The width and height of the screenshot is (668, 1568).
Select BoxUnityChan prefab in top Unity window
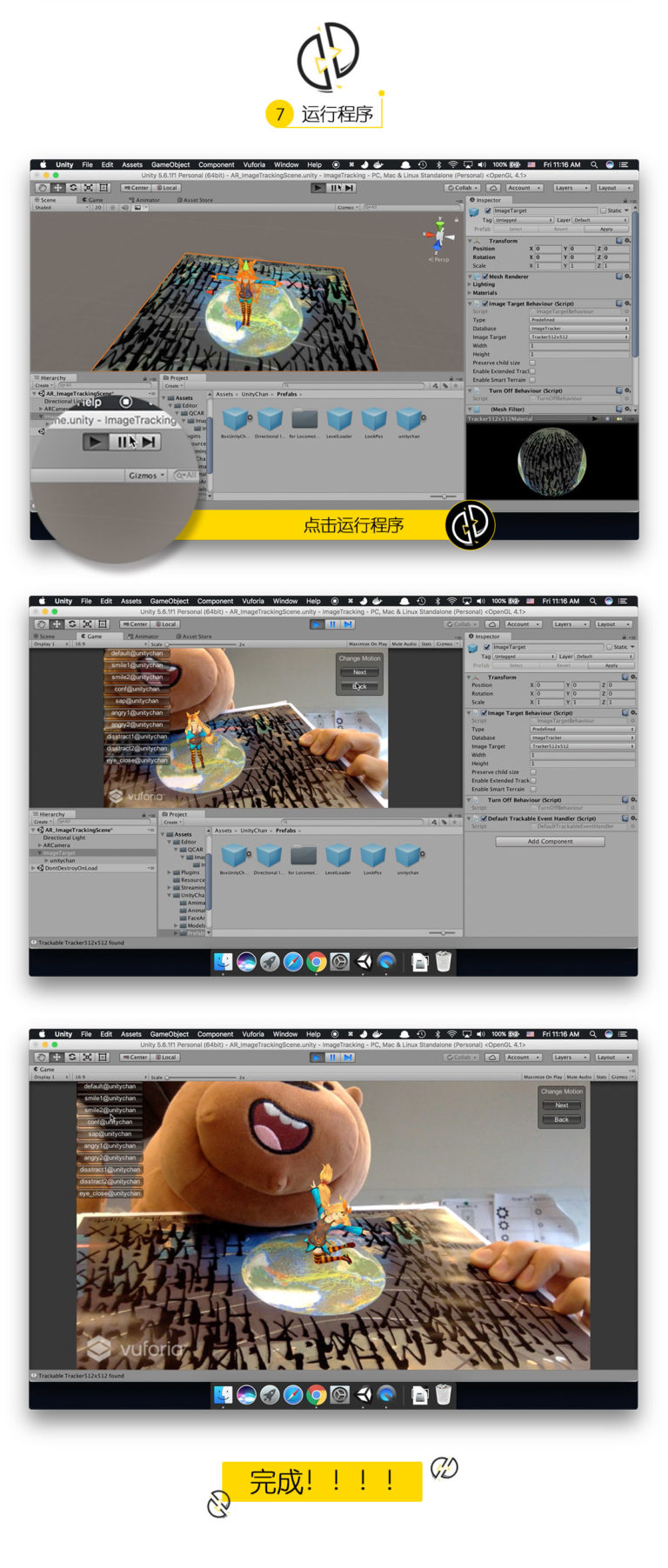pyautogui.click(x=235, y=420)
